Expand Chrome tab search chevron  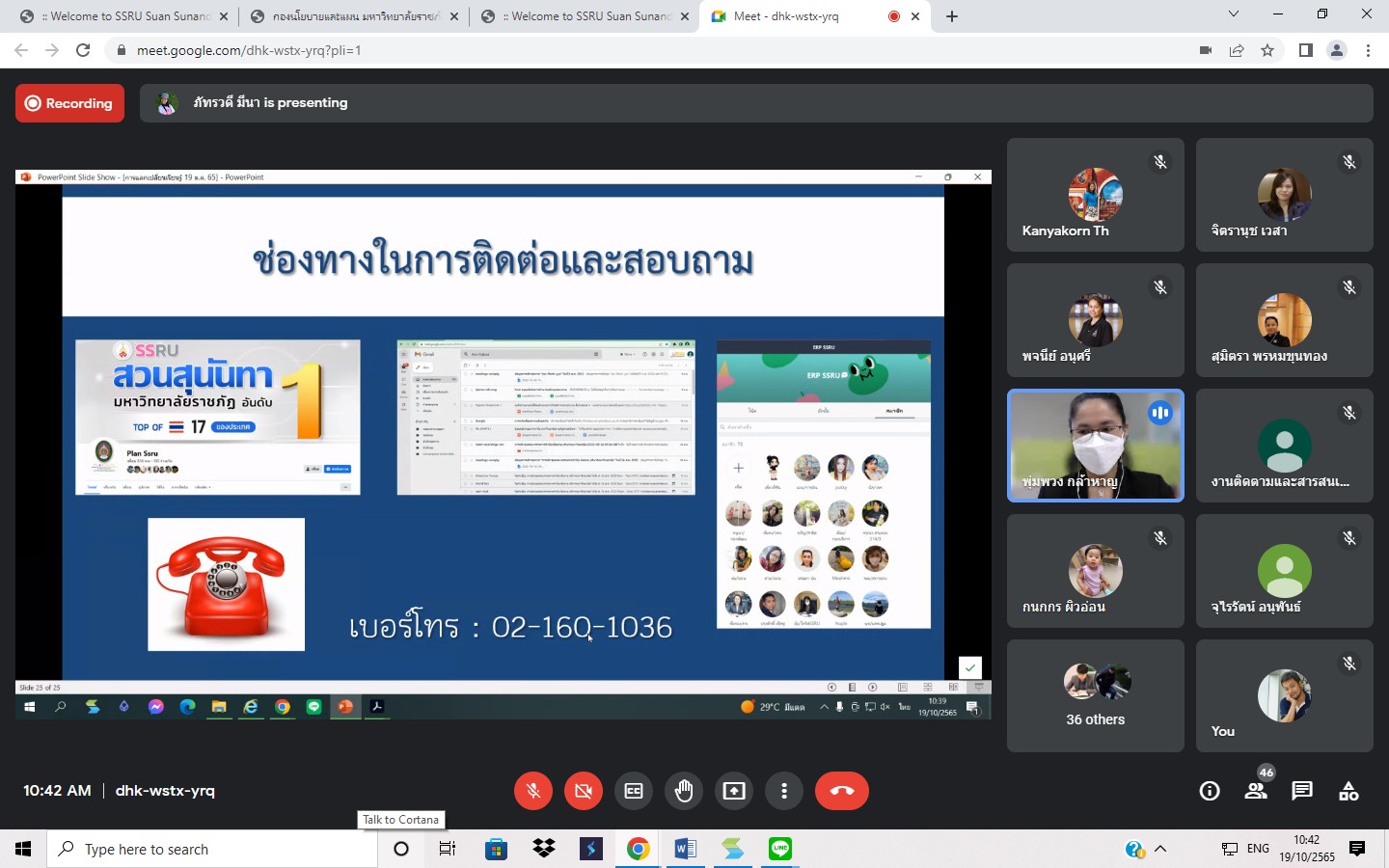1233,14
